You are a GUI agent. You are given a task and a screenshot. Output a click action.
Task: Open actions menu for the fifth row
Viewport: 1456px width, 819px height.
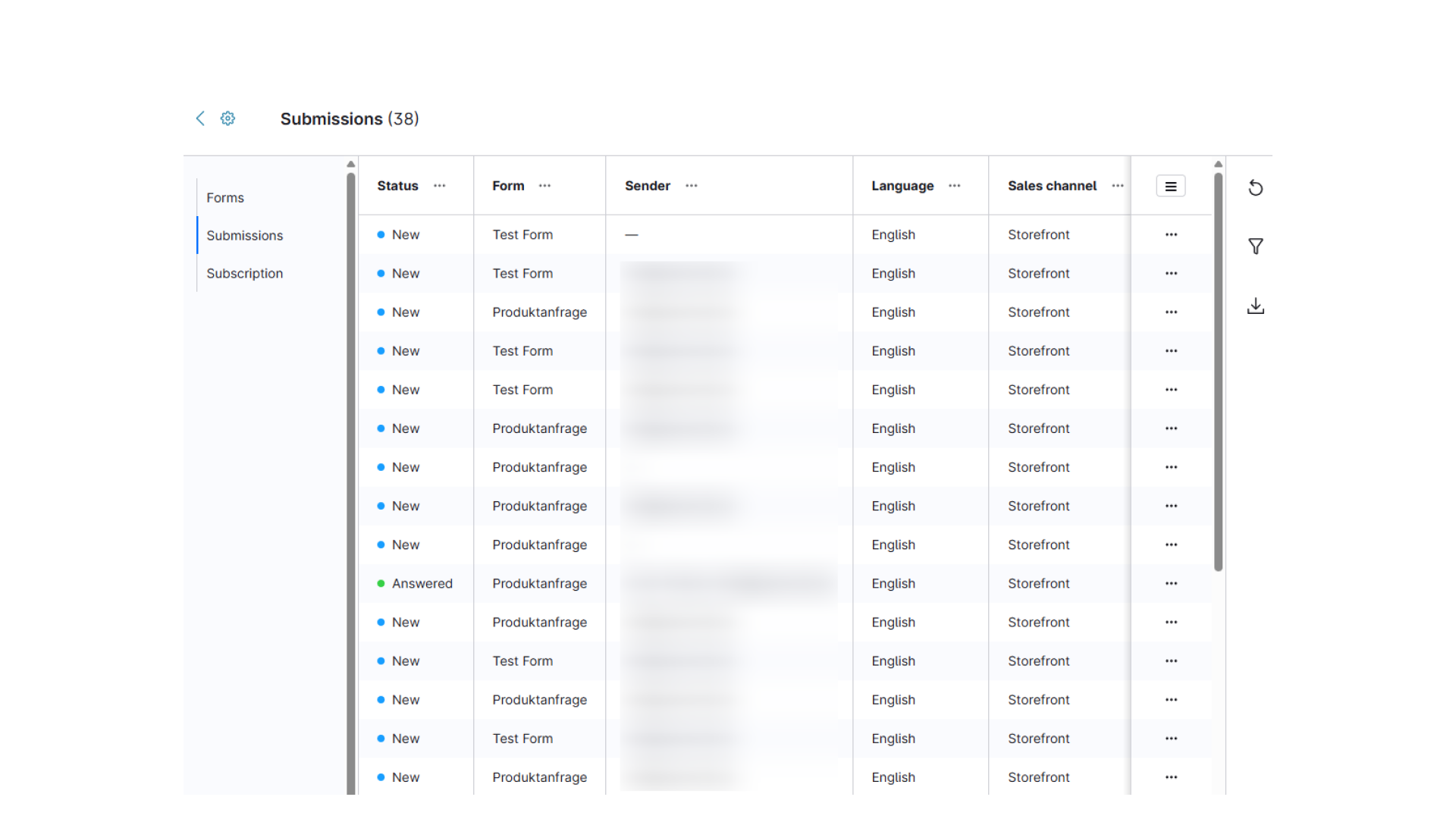(1172, 390)
